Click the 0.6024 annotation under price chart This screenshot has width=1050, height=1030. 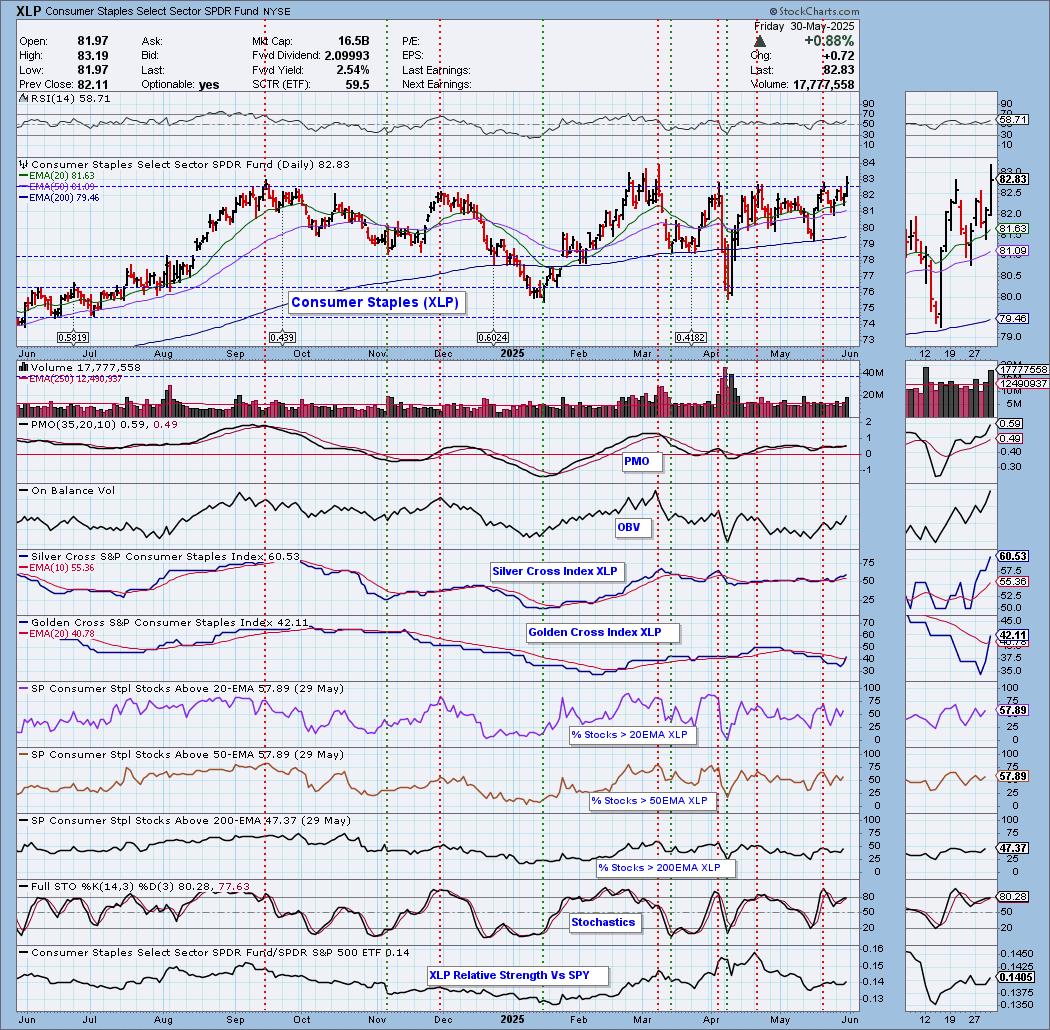click(493, 338)
